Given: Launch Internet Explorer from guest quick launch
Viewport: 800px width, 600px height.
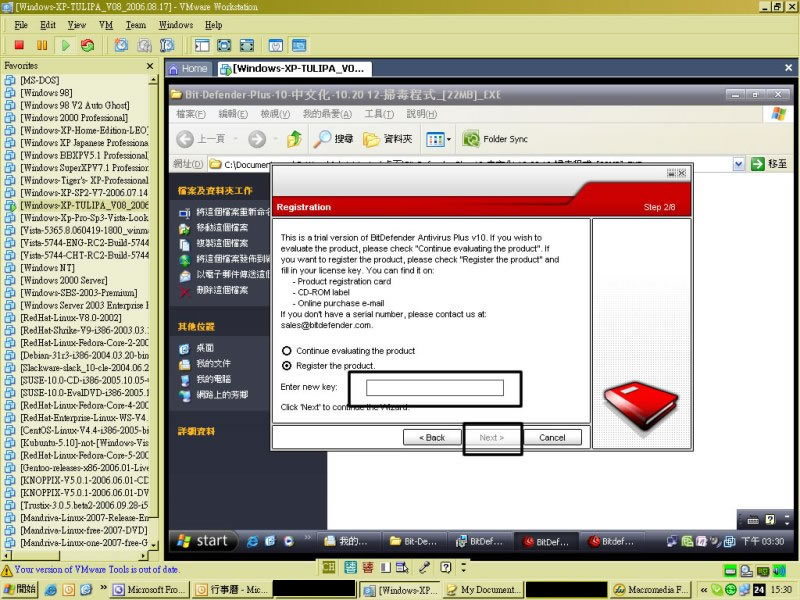Looking at the screenshot, I should pos(253,541).
